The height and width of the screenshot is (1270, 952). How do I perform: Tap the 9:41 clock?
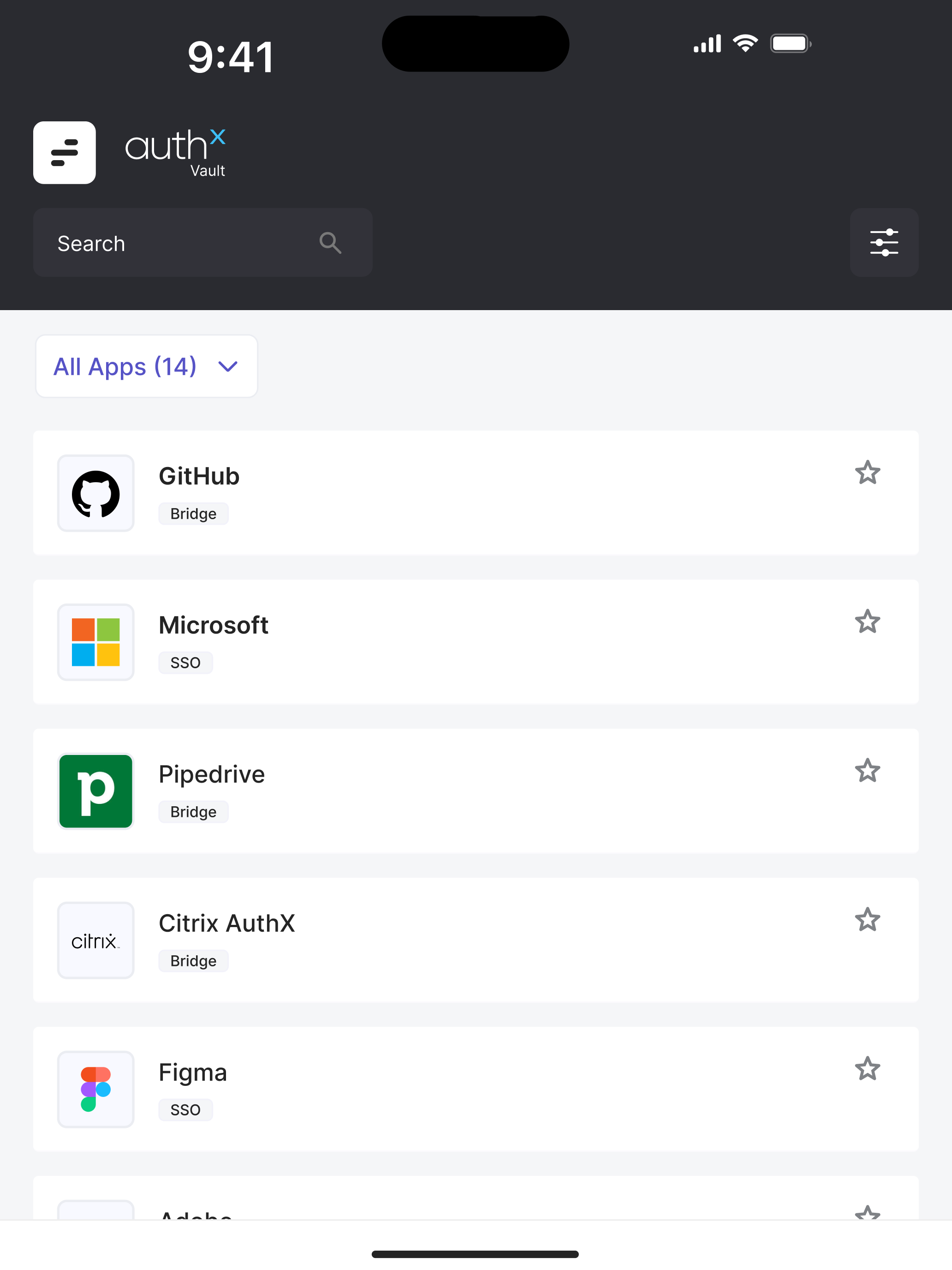231,57
